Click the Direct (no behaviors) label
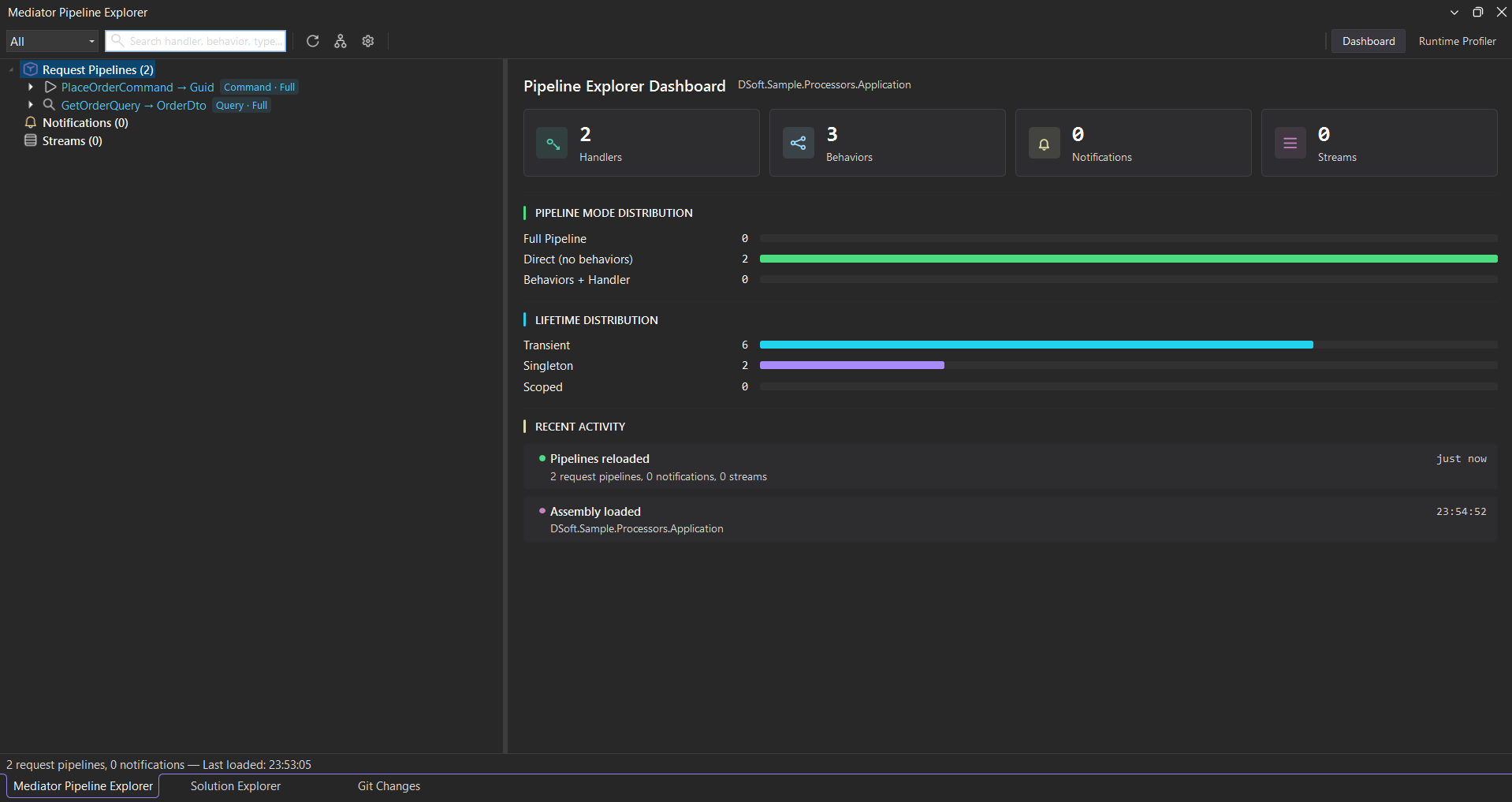The image size is (1512, 802). click(578, 259)
